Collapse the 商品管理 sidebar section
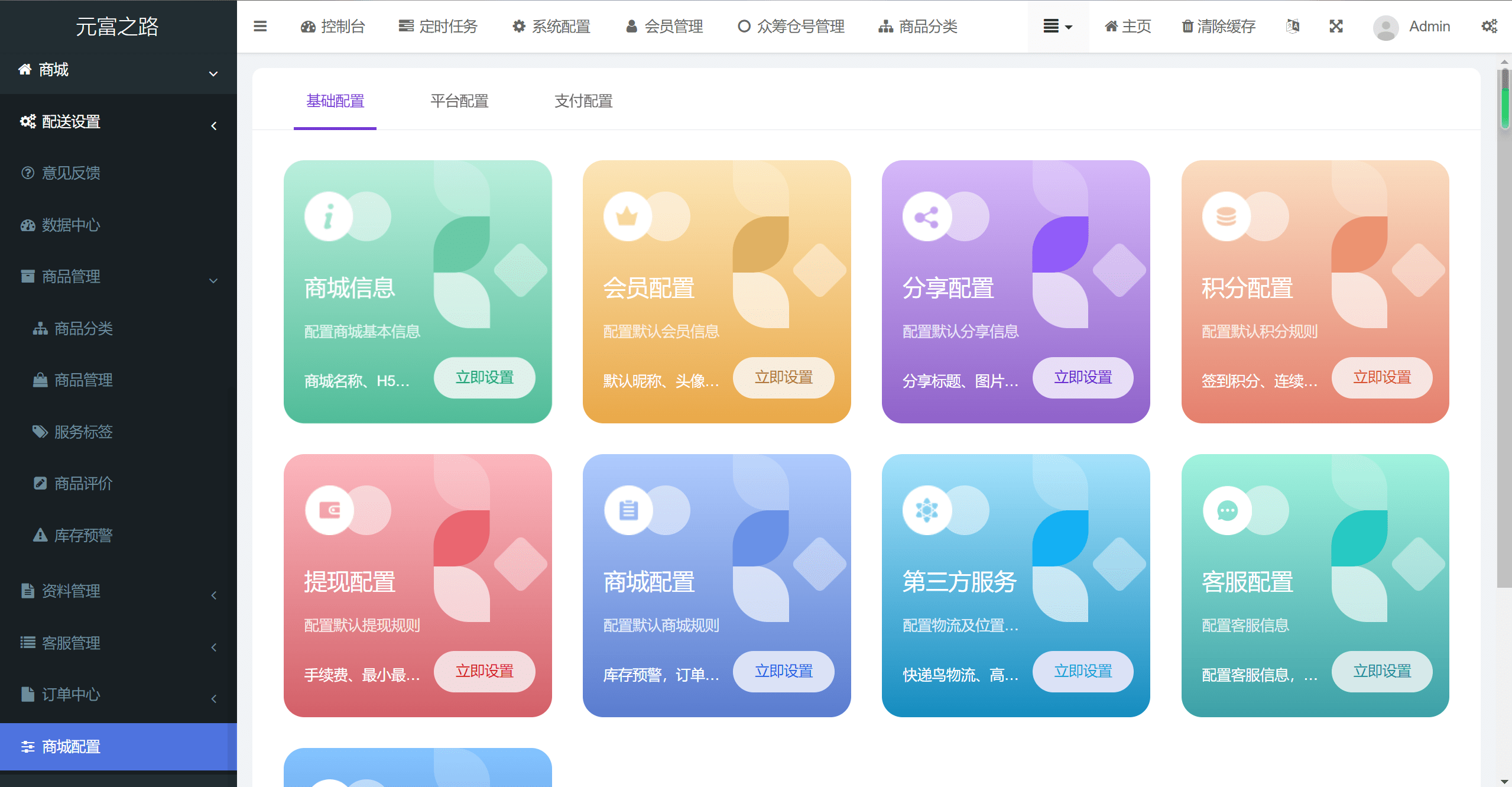The height and width of the screenshot is (787, 1512). click(213, 280)
